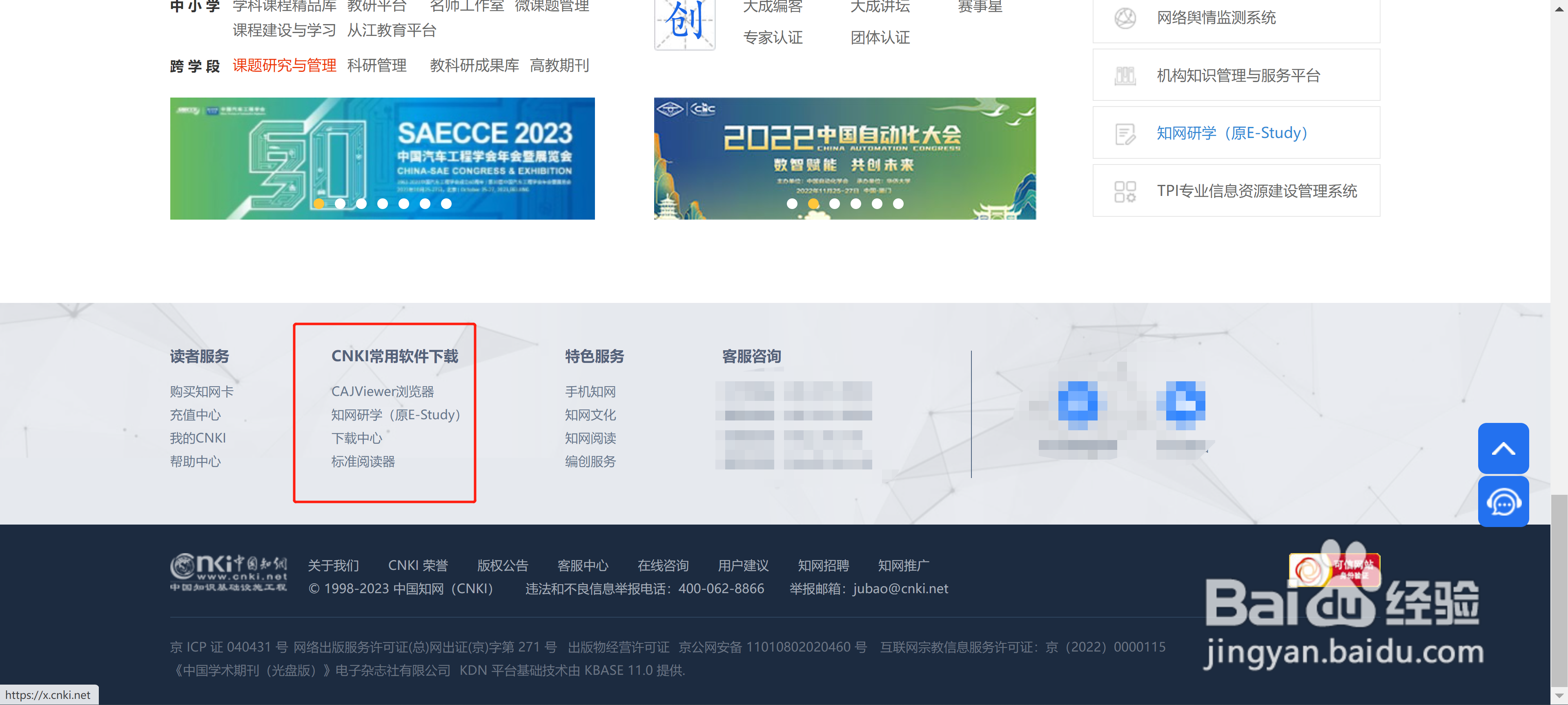Select the first dot on automation conference carousel

[x=792, y=204]
